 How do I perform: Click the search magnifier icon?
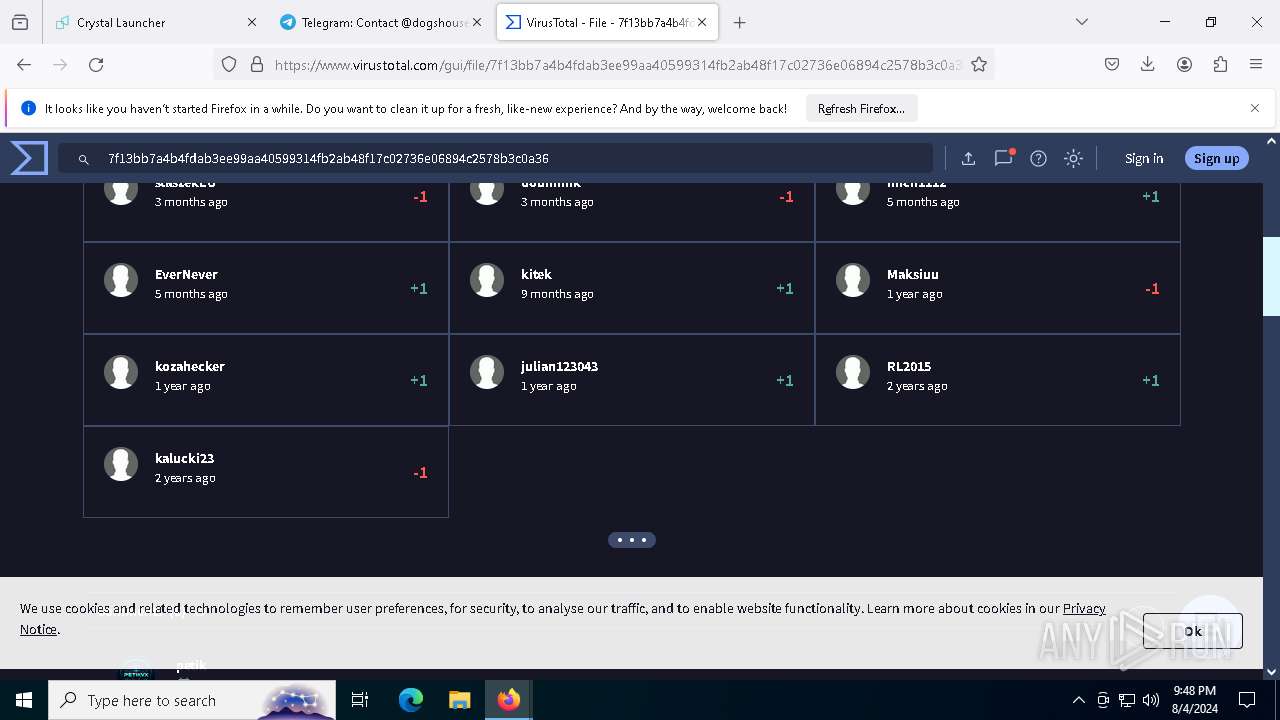pyautogui.click(x=84, y=159)
